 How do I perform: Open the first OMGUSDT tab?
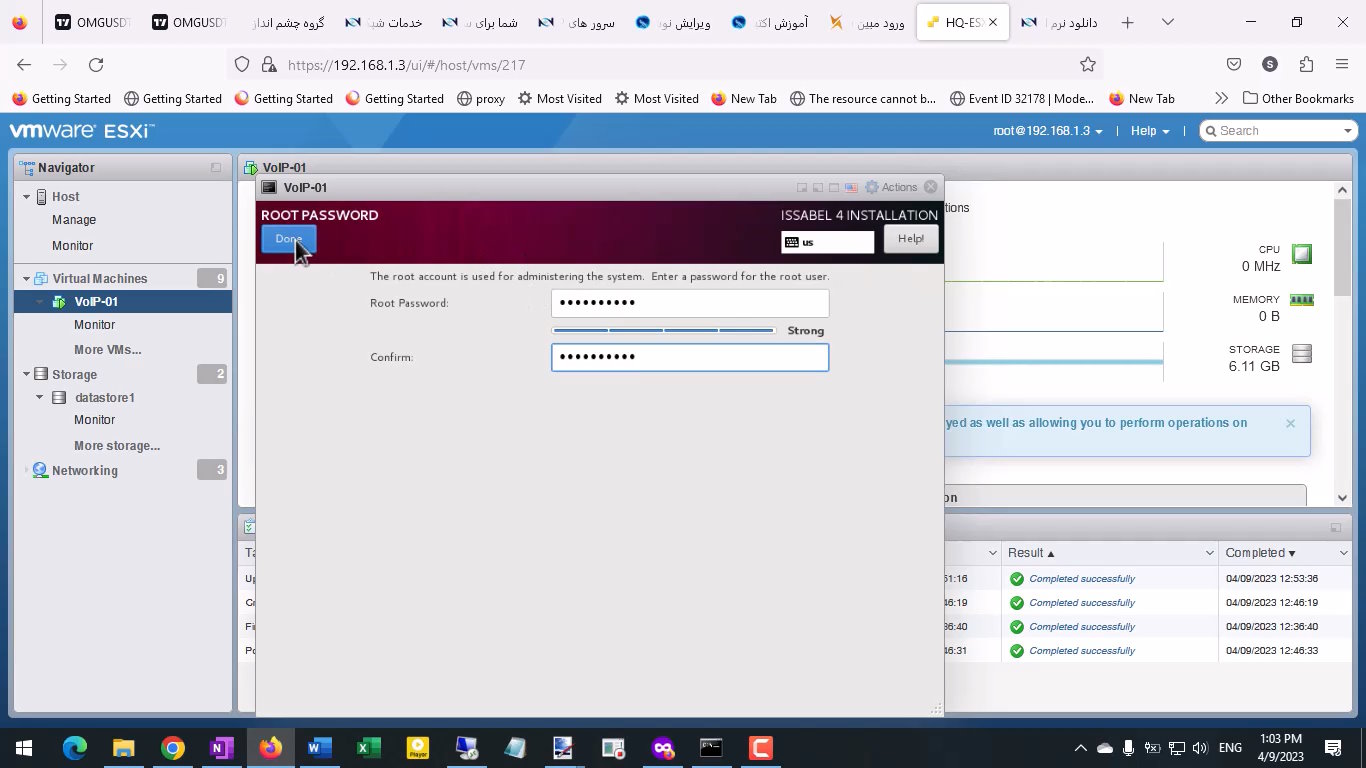tap(93, 22)
